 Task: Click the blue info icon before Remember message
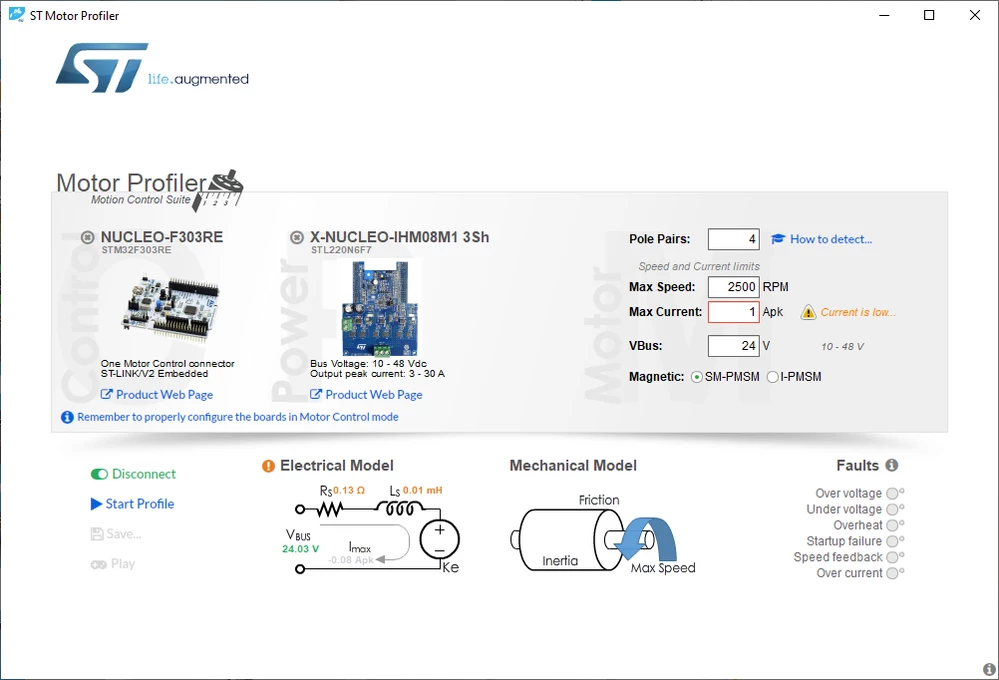click(67, 417)
